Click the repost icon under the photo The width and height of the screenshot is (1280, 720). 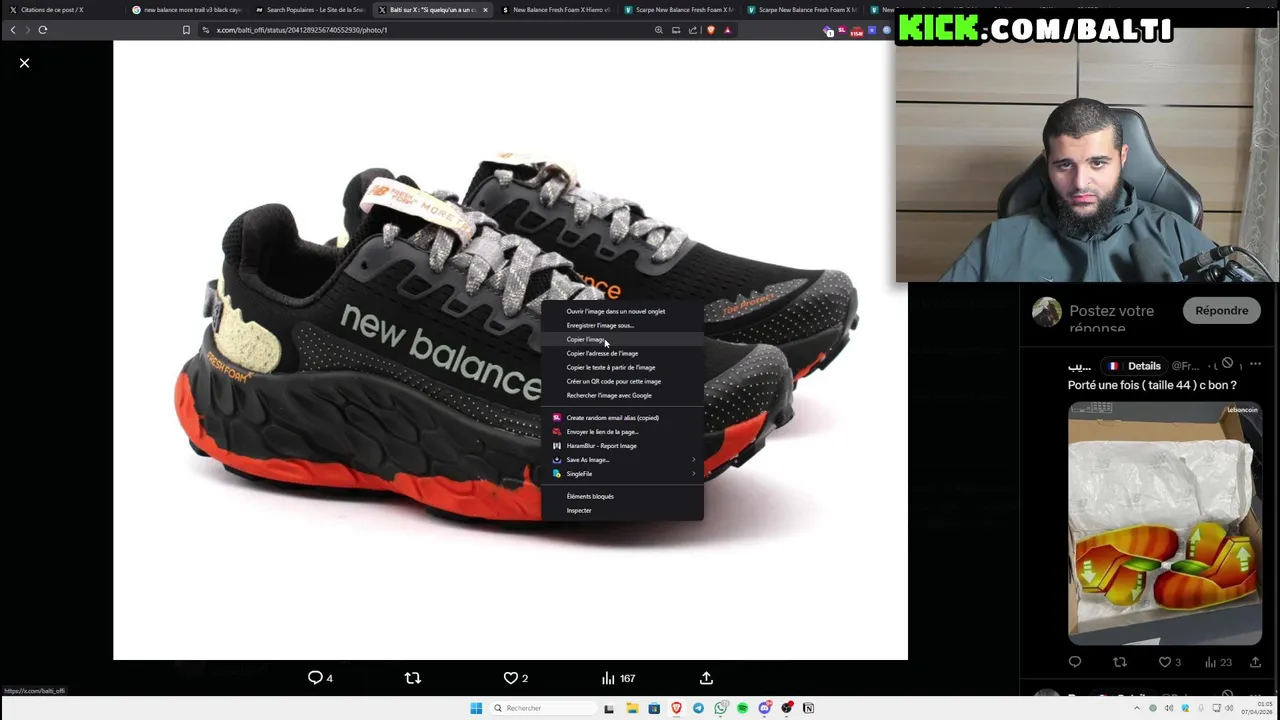(x=413, y=678)
